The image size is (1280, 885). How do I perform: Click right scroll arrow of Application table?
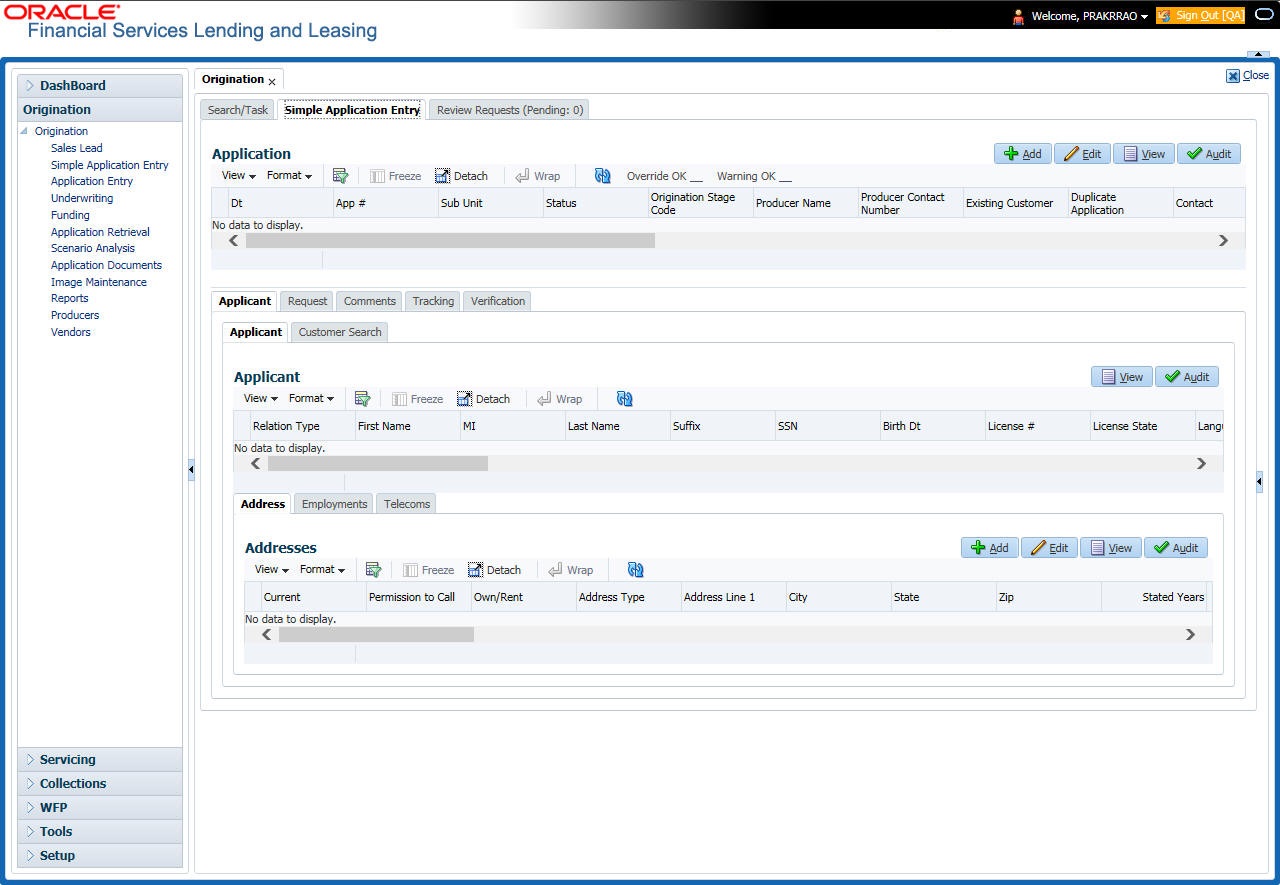[1223, 241]
